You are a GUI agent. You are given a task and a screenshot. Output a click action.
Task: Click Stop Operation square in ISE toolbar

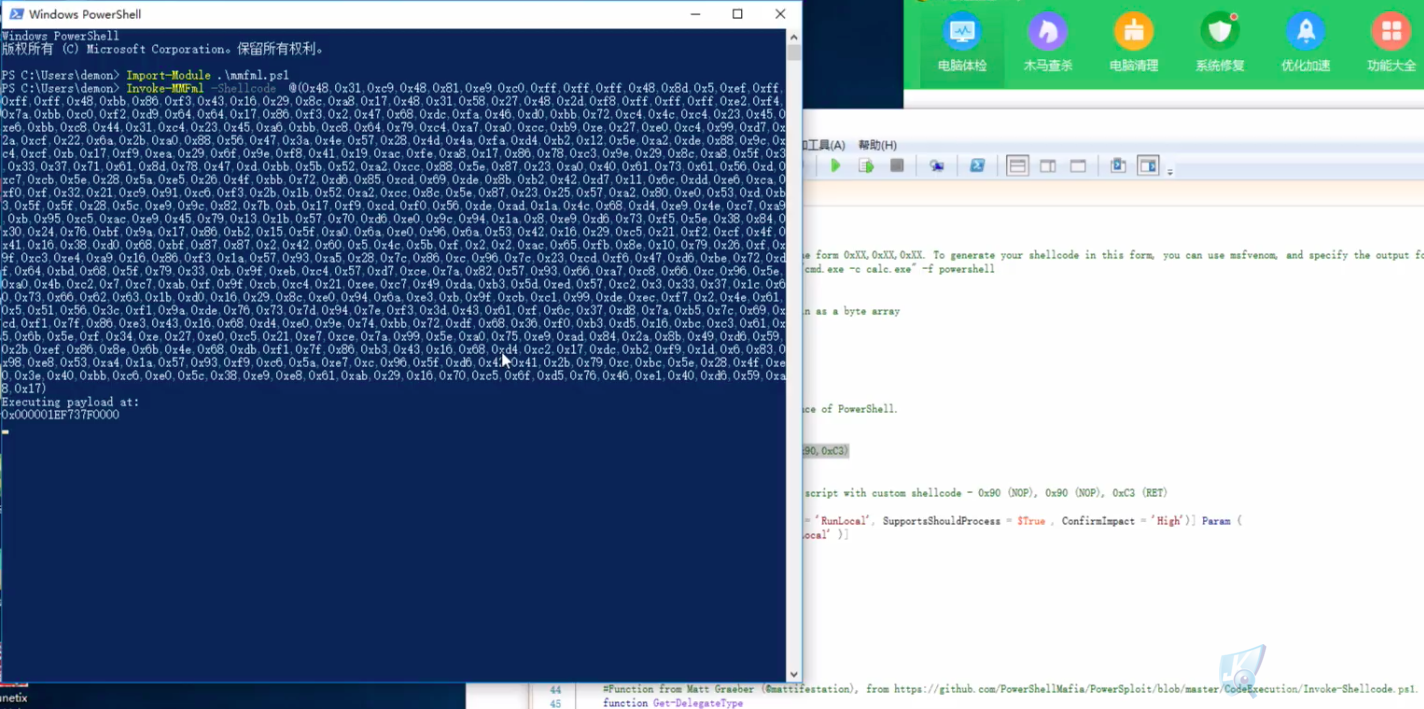pos(897,166)
